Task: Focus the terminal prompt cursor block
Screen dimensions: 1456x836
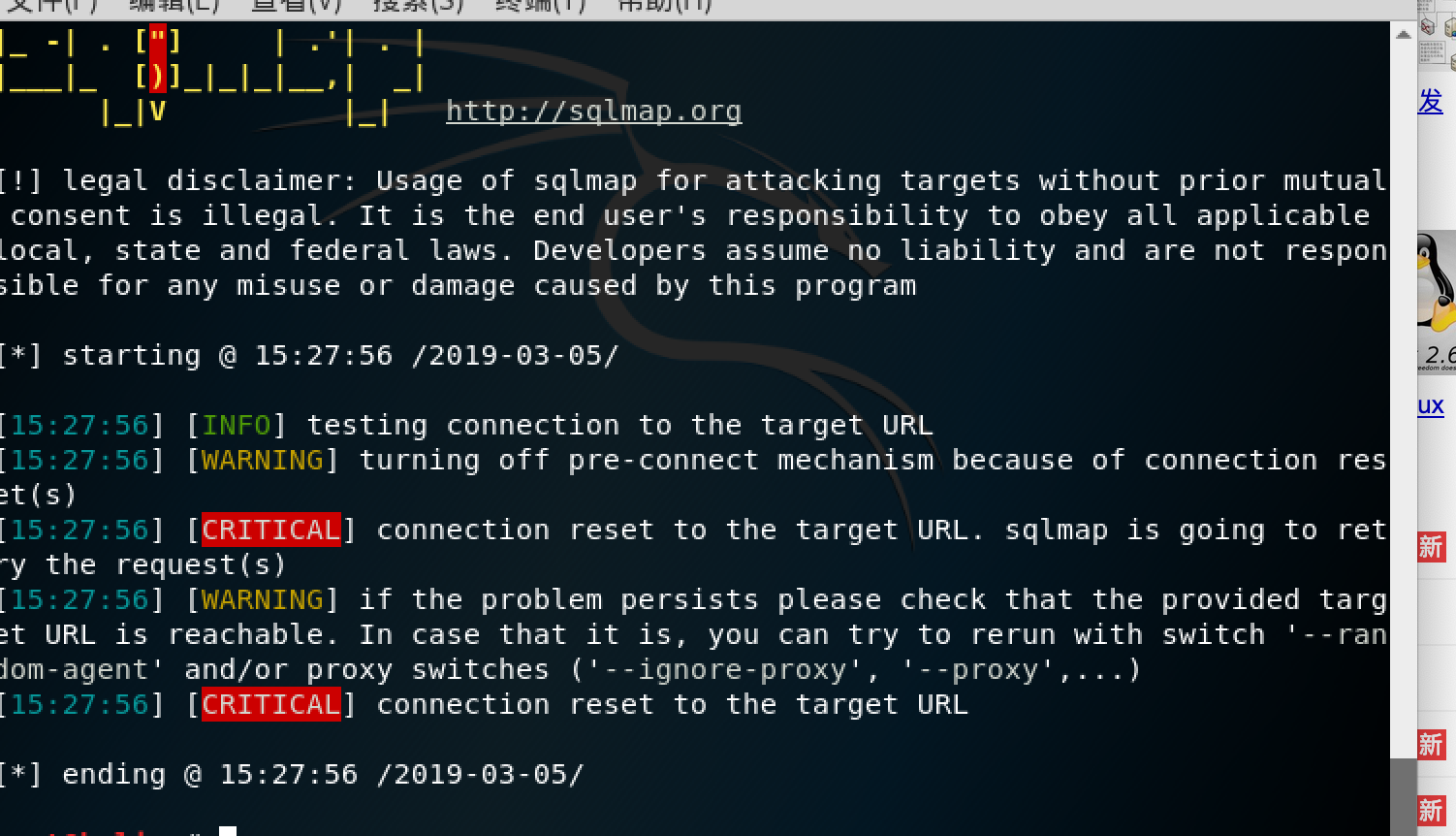Action: pos(228,831)
